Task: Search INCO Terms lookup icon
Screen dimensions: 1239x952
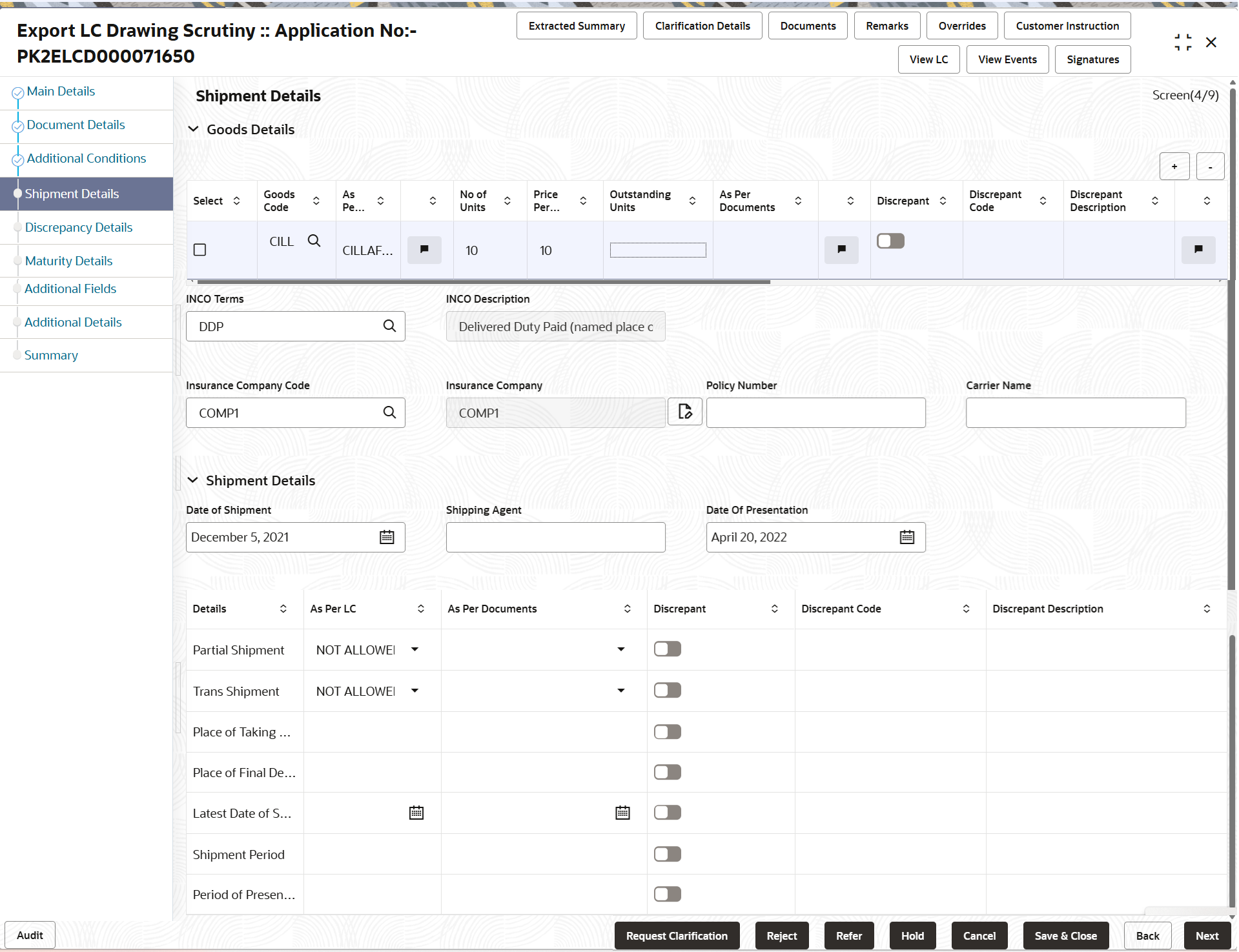Action: [389, 326]
